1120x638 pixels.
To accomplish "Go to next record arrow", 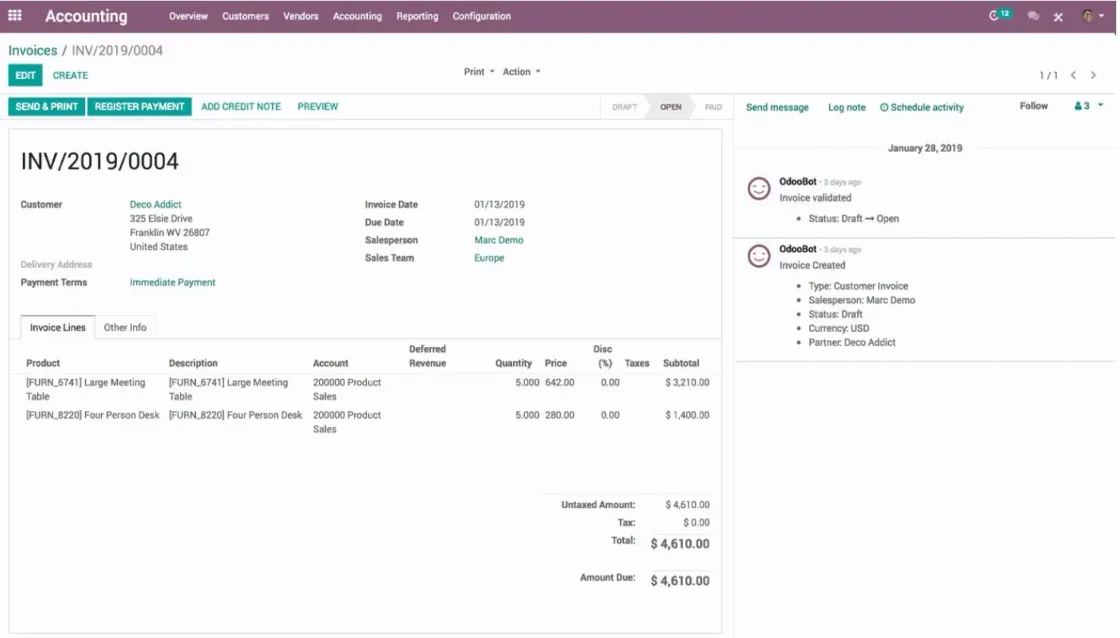I will pos(1093,75).
